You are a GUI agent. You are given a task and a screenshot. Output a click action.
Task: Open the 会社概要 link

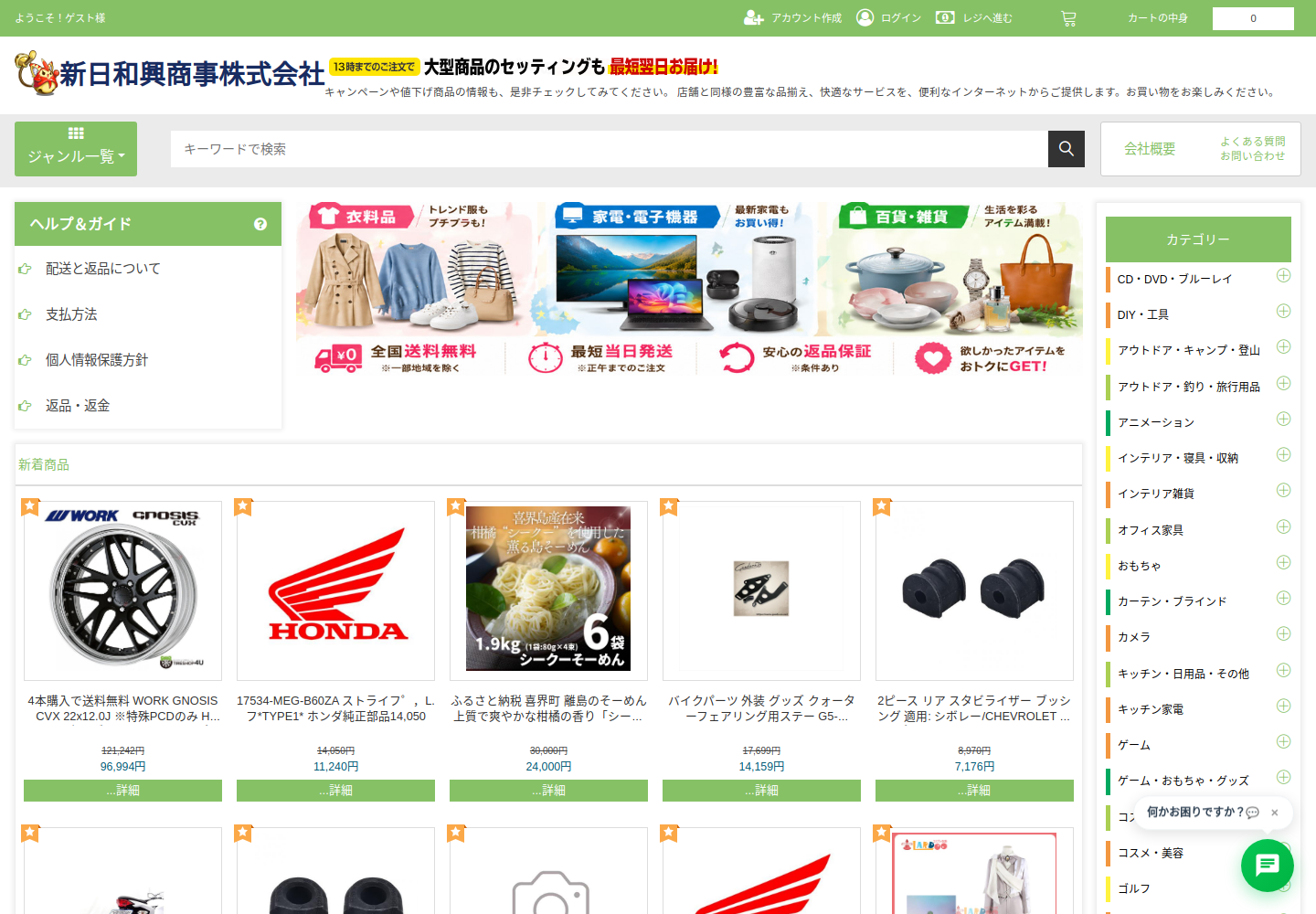coord(1150,149)
